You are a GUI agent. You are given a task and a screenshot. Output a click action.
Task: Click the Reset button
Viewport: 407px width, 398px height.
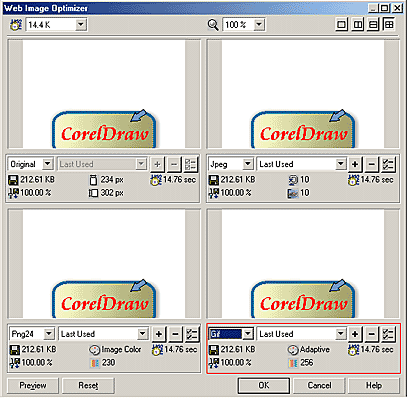(x=88, y=386)
